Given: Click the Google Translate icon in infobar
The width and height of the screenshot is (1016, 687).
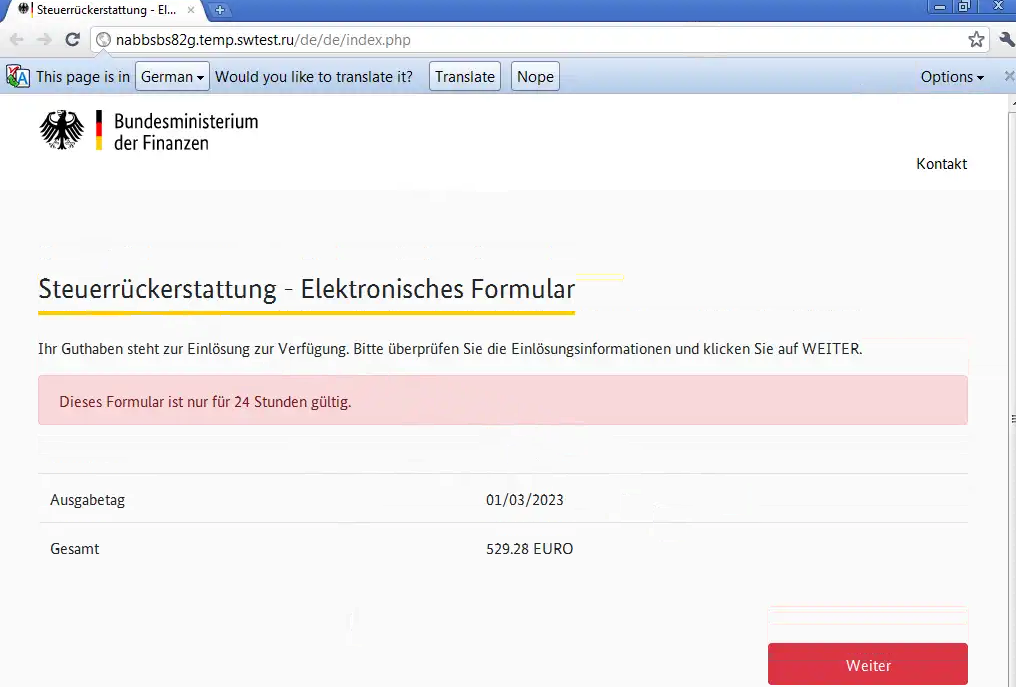Looking at the screenshot, I should (18, 77).
